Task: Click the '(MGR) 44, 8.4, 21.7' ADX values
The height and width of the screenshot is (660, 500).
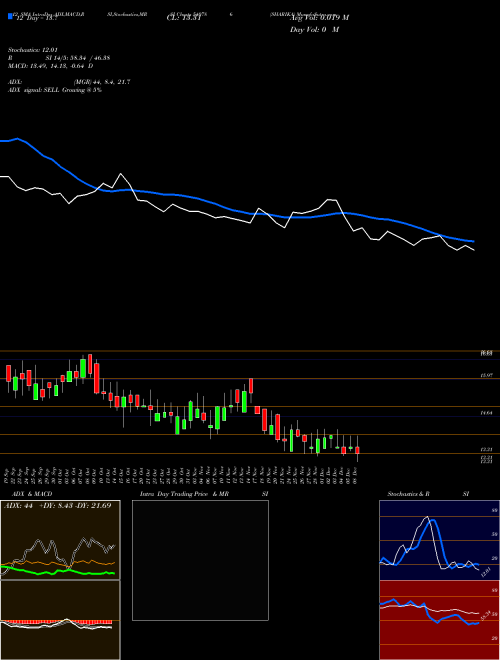Action: tap(101, 82)
